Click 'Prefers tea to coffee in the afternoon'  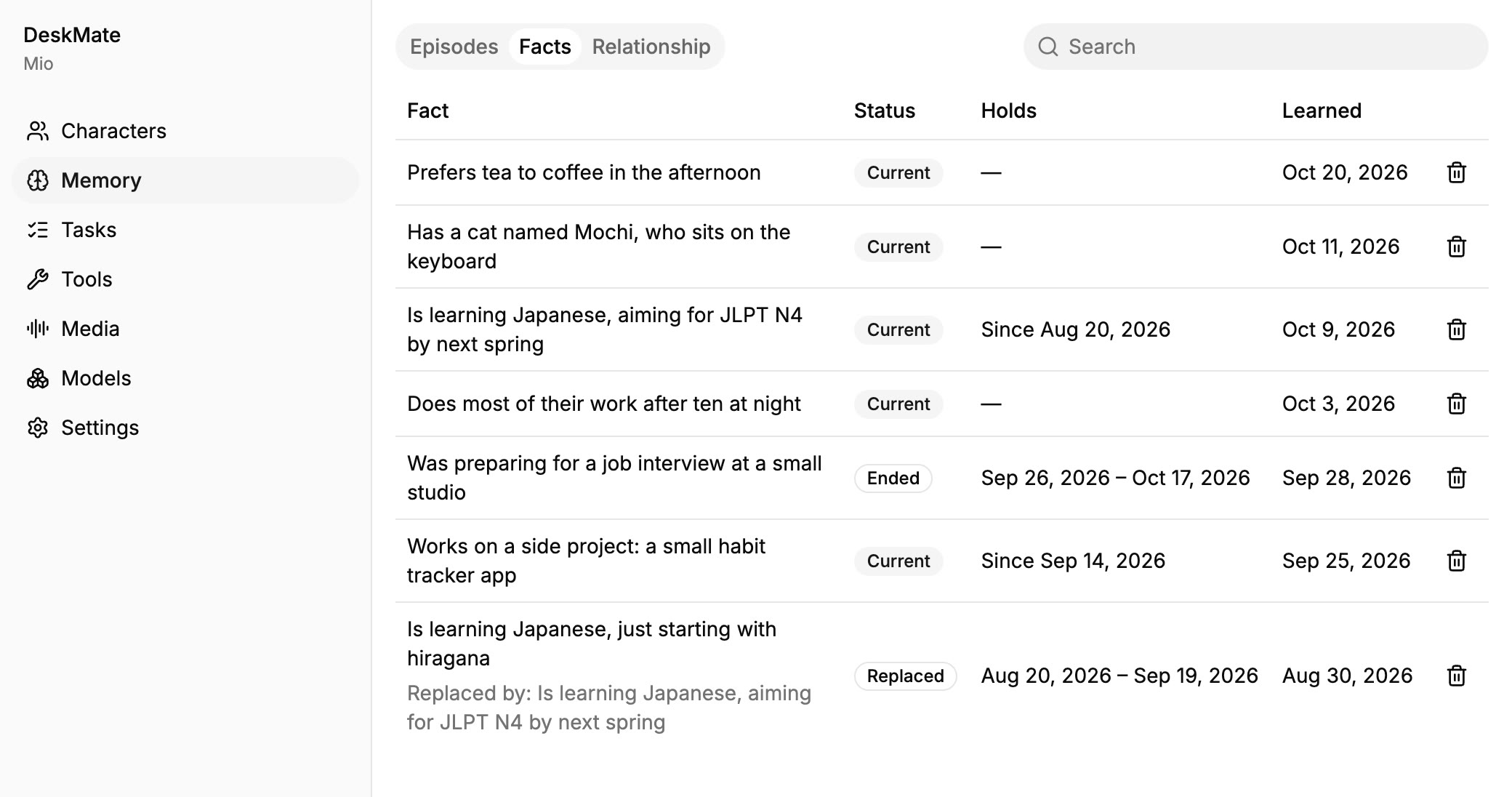pos(584,172)
